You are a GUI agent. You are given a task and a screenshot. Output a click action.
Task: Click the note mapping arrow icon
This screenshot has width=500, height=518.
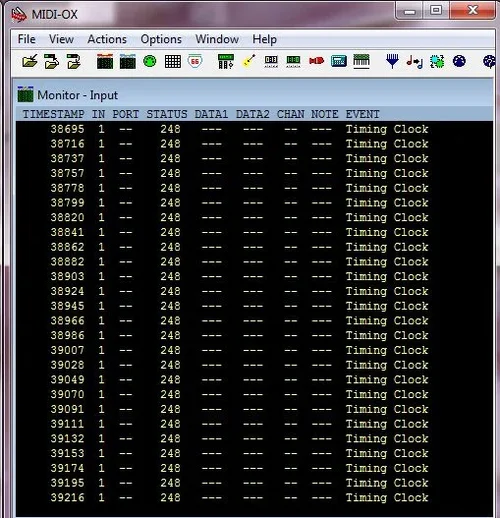coord(415,62)
